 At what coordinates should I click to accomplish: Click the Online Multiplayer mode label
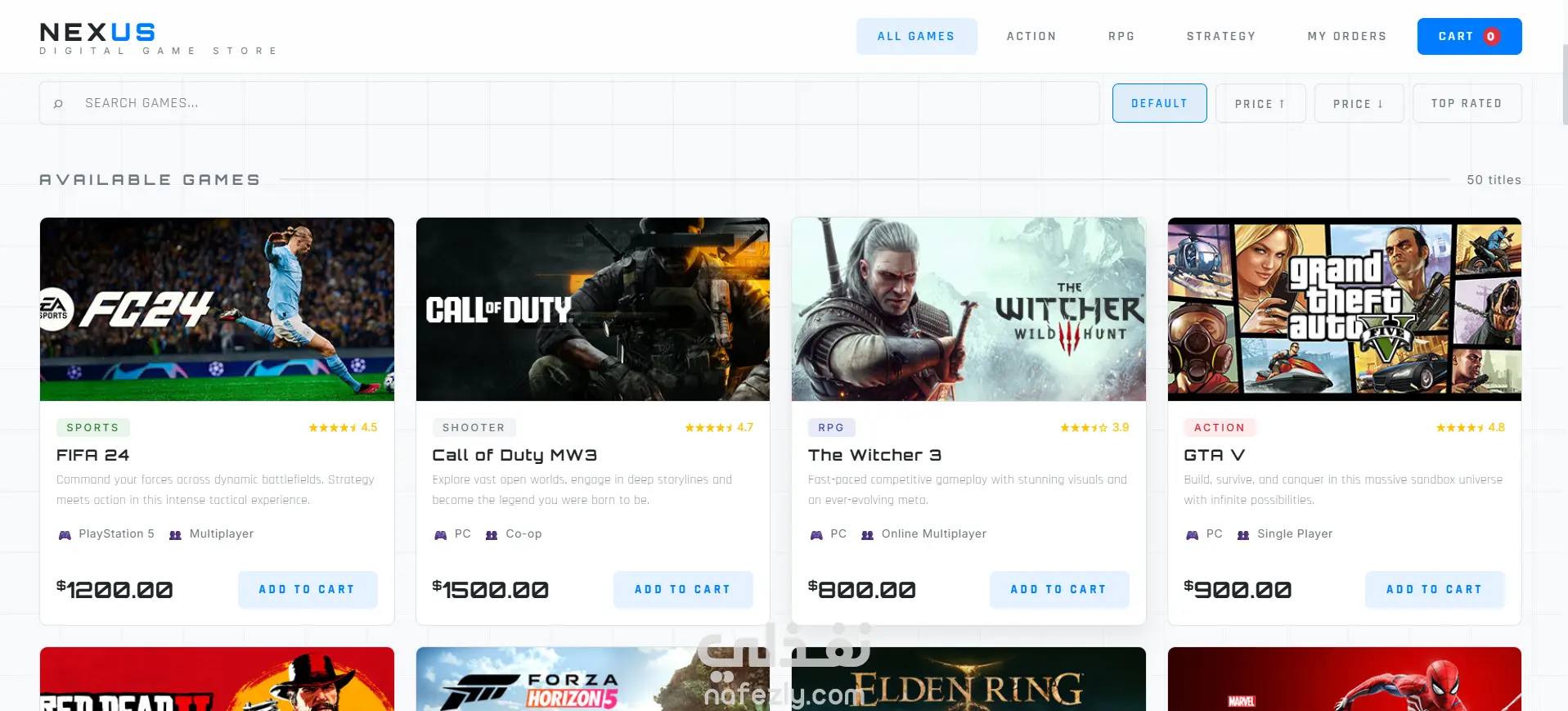click(x=934, y=534)
